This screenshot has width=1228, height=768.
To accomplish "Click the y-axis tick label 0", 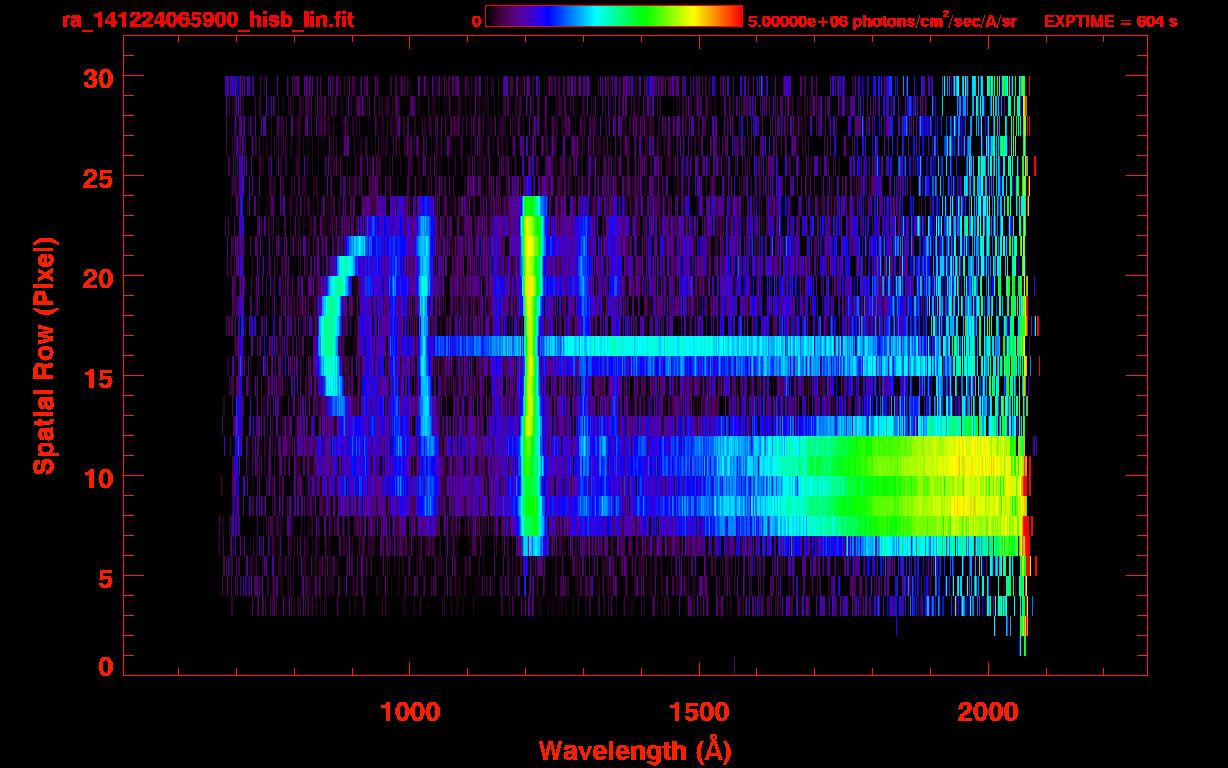I will (x=104, y=666).
